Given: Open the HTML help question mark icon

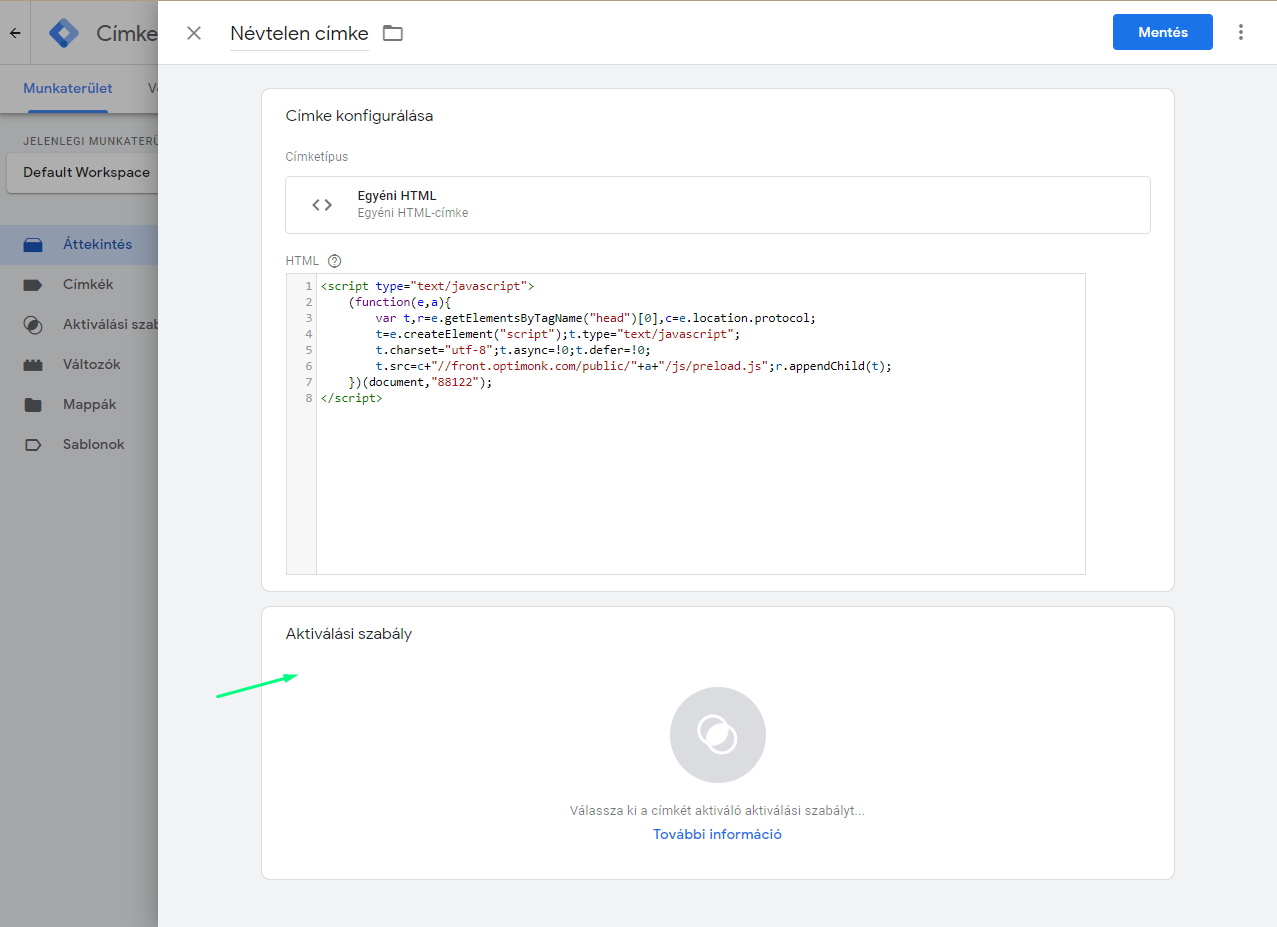Looking at the screenshot, I should (335, 261).
